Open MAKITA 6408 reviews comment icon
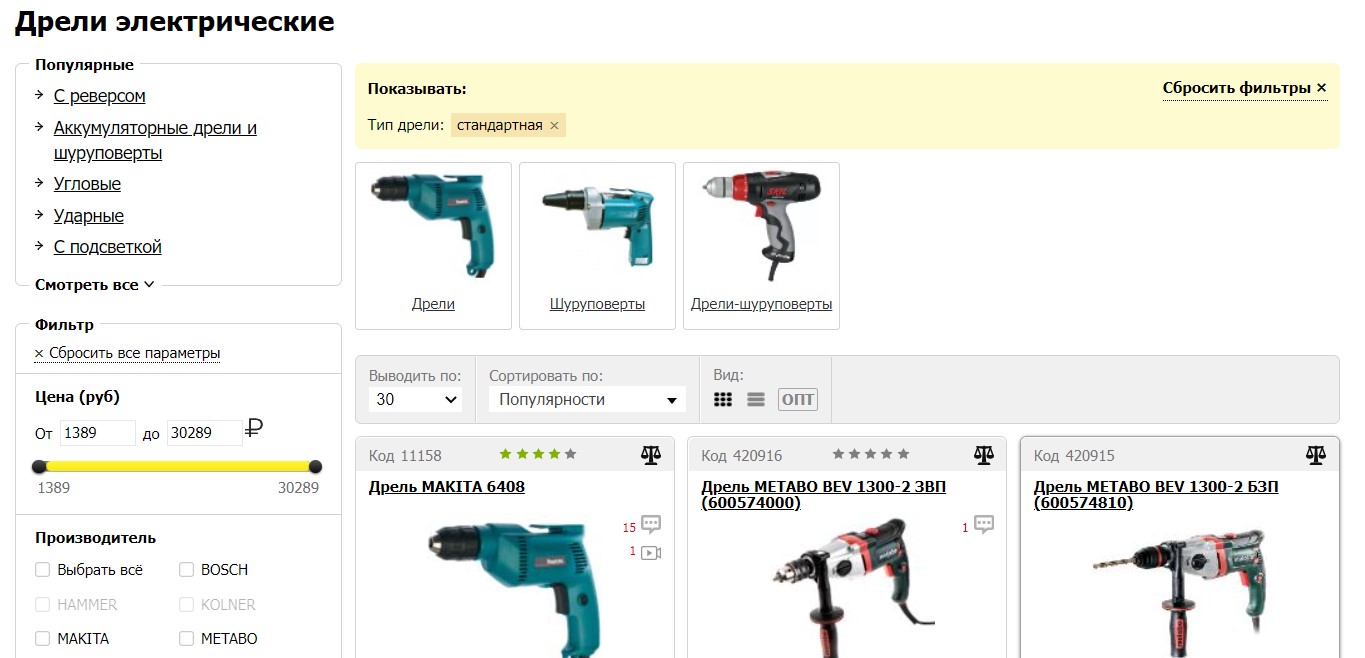1365x658 pixels. pos(651,524)
